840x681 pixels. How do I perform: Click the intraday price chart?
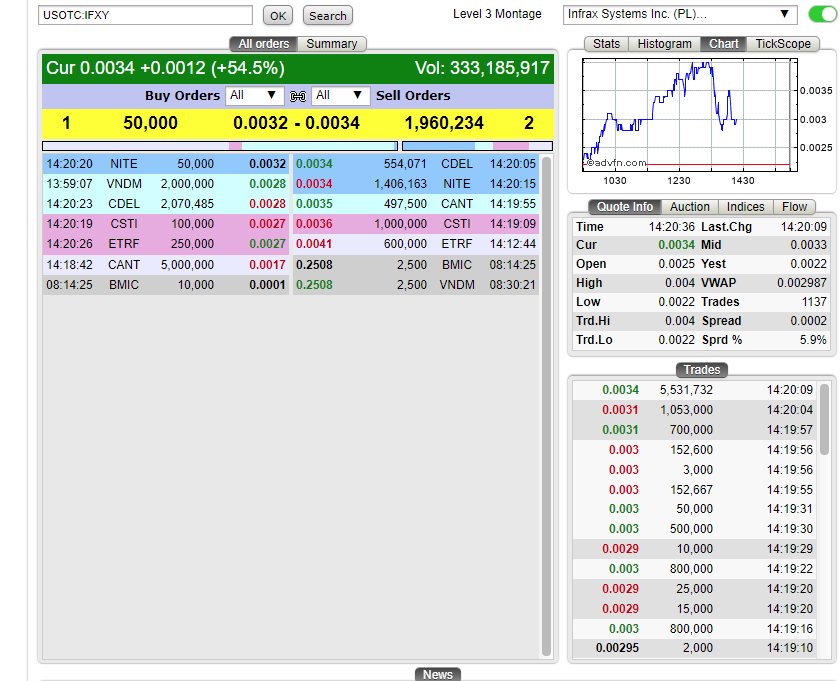690,115
